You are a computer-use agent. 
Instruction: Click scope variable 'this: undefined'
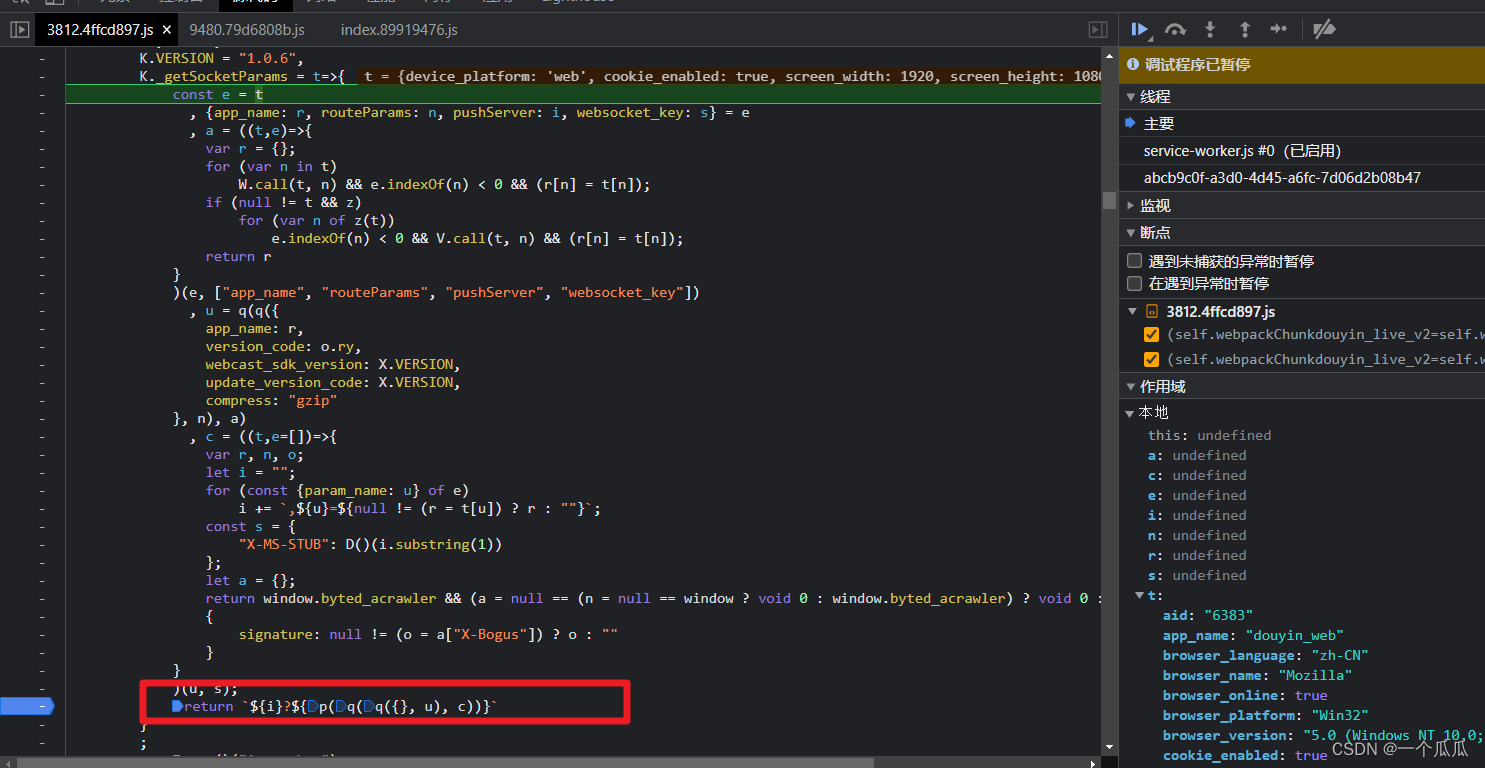coord(1209,435)
